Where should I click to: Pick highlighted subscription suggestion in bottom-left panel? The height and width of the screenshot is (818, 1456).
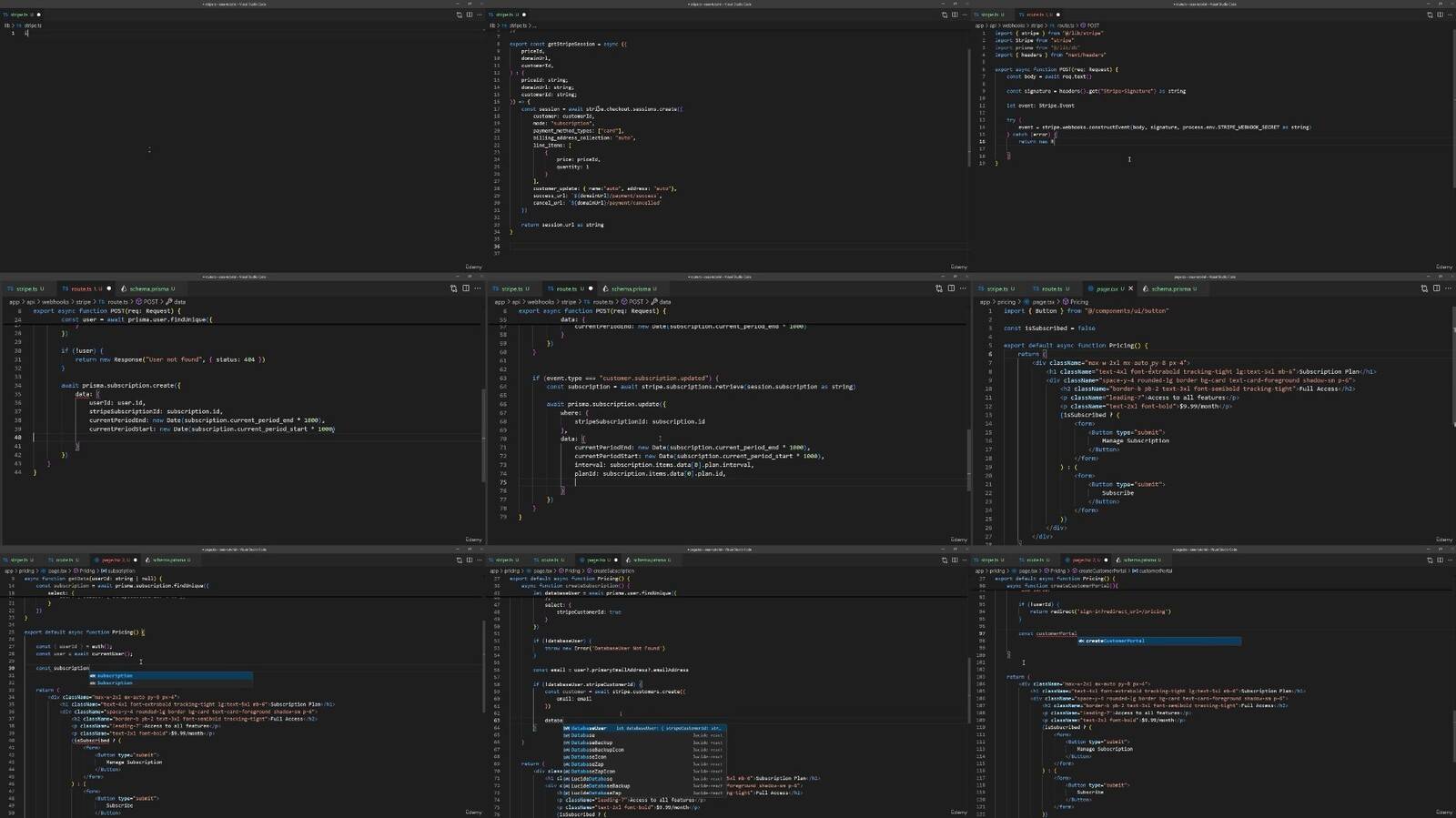170,676
